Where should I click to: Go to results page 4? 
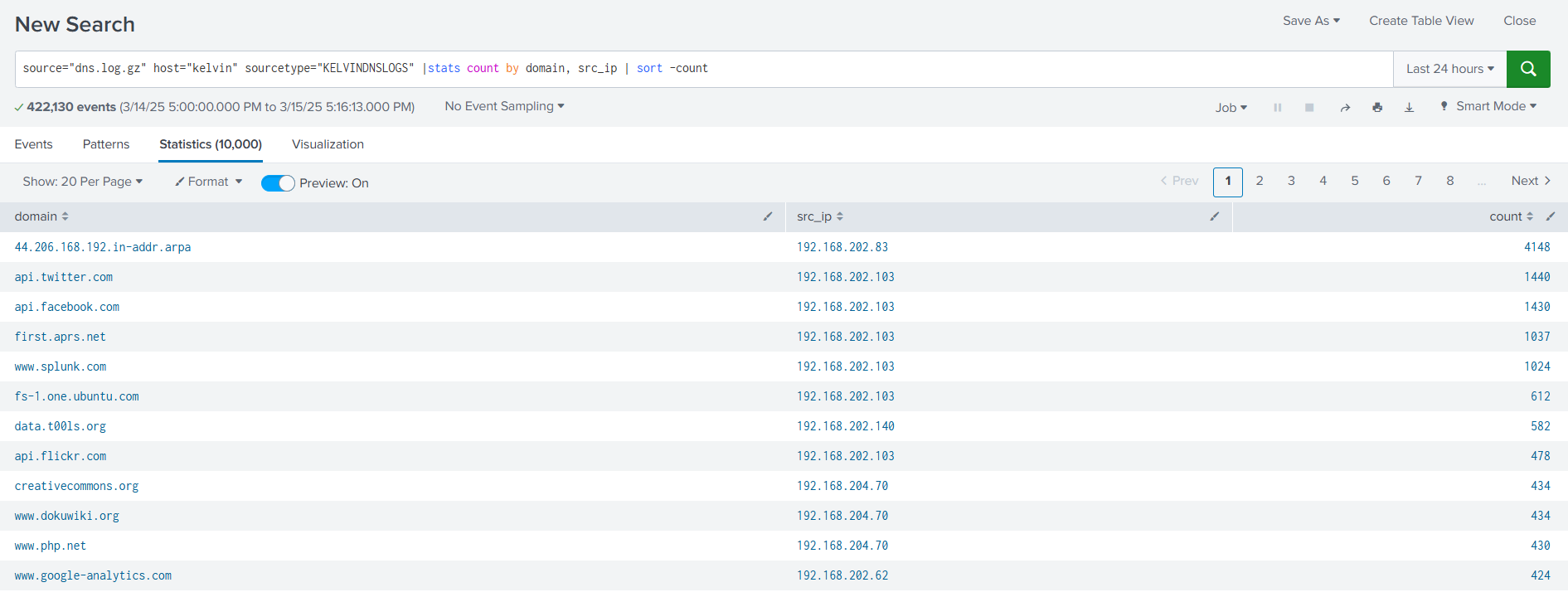pos(1323,181)
